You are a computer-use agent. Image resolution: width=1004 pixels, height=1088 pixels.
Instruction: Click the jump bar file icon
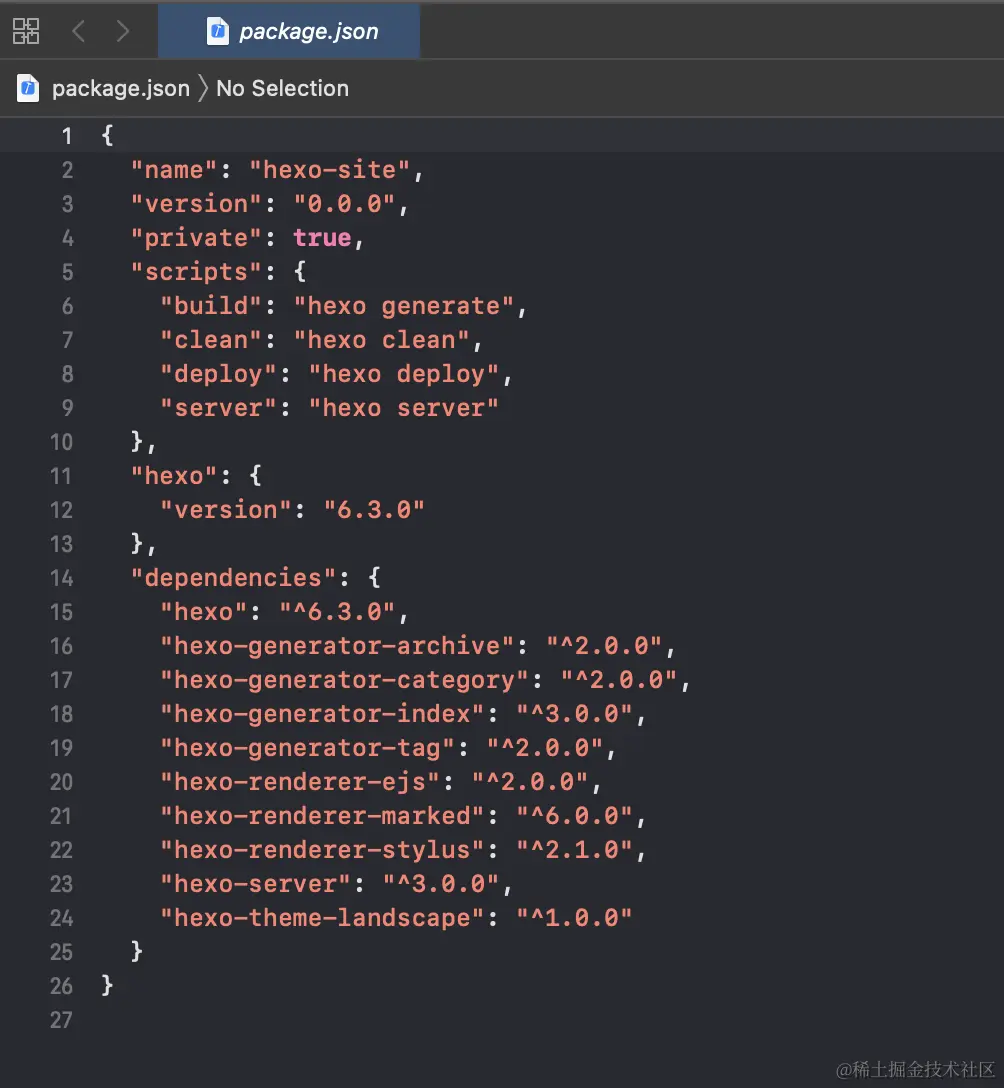click(28, 88)
